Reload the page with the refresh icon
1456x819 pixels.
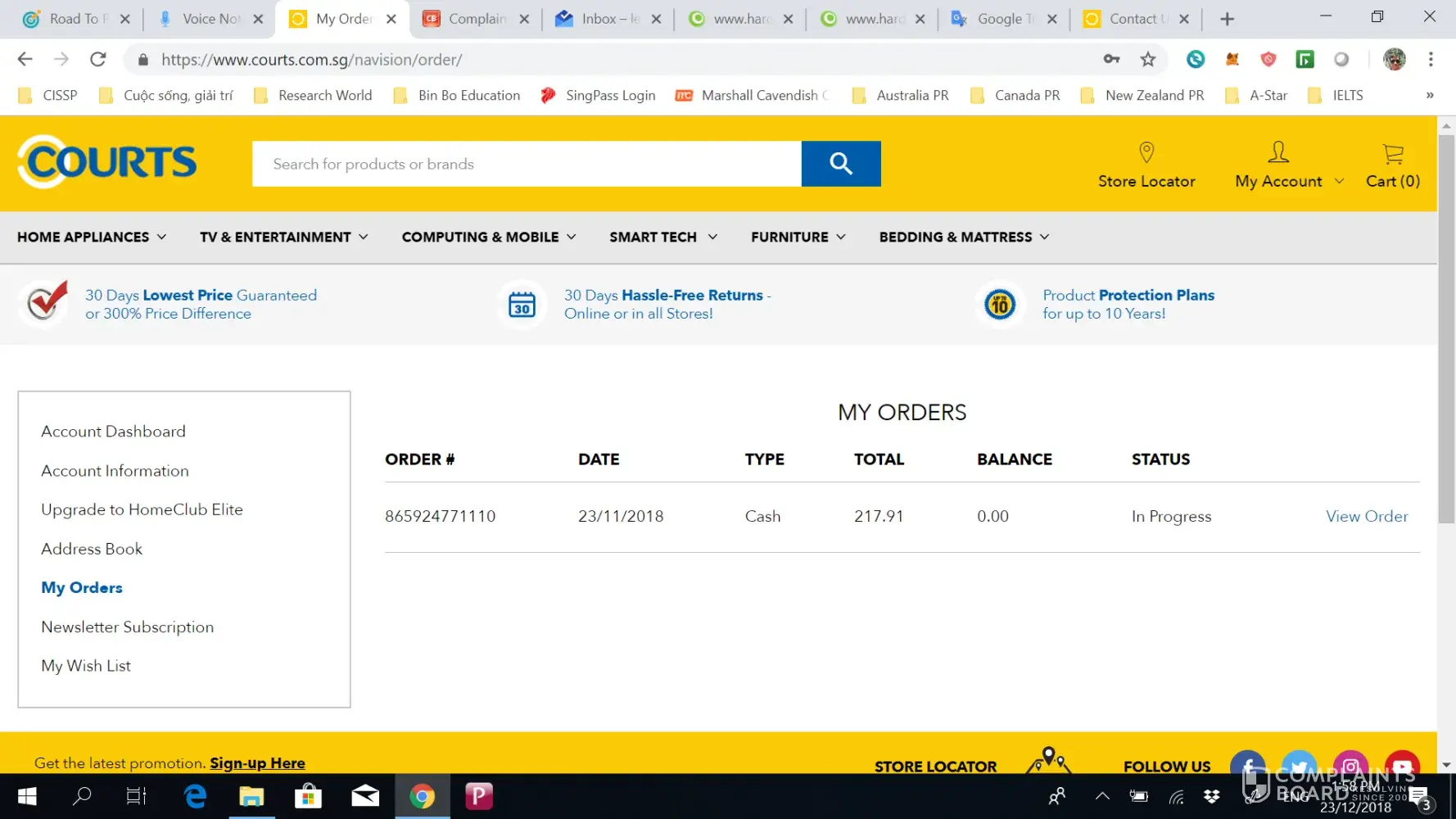(x=98, y=59)
